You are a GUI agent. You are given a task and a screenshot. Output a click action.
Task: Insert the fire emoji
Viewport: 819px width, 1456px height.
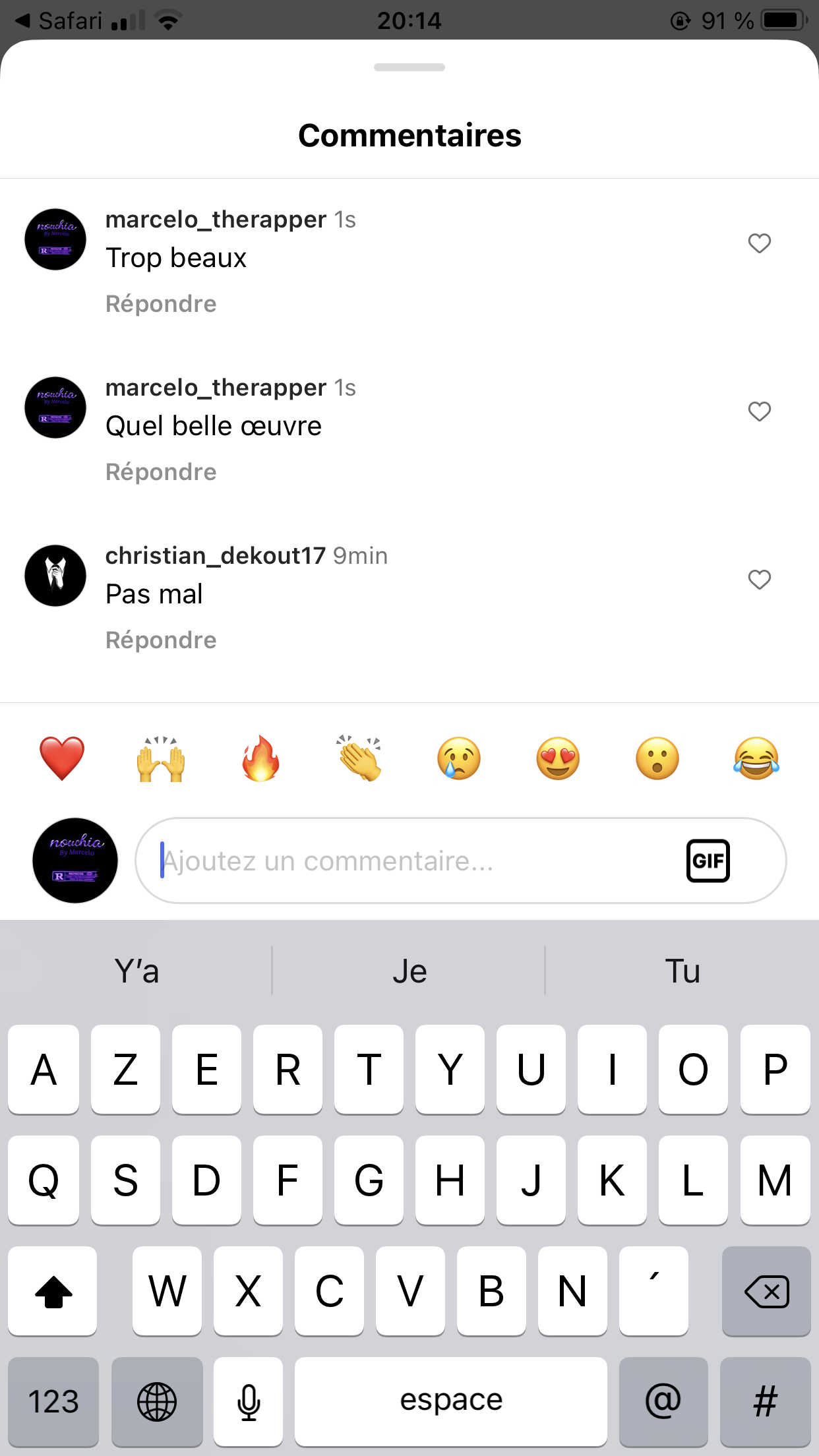coord(260,758)
